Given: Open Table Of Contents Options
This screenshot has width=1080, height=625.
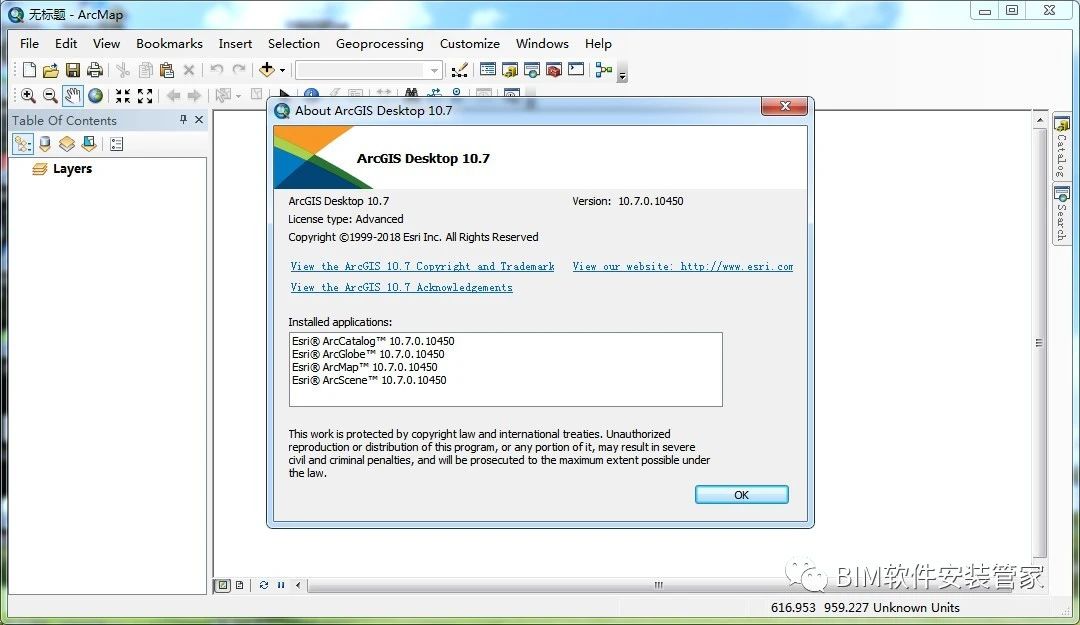Looking at the screenshot, I should point(116,143).
